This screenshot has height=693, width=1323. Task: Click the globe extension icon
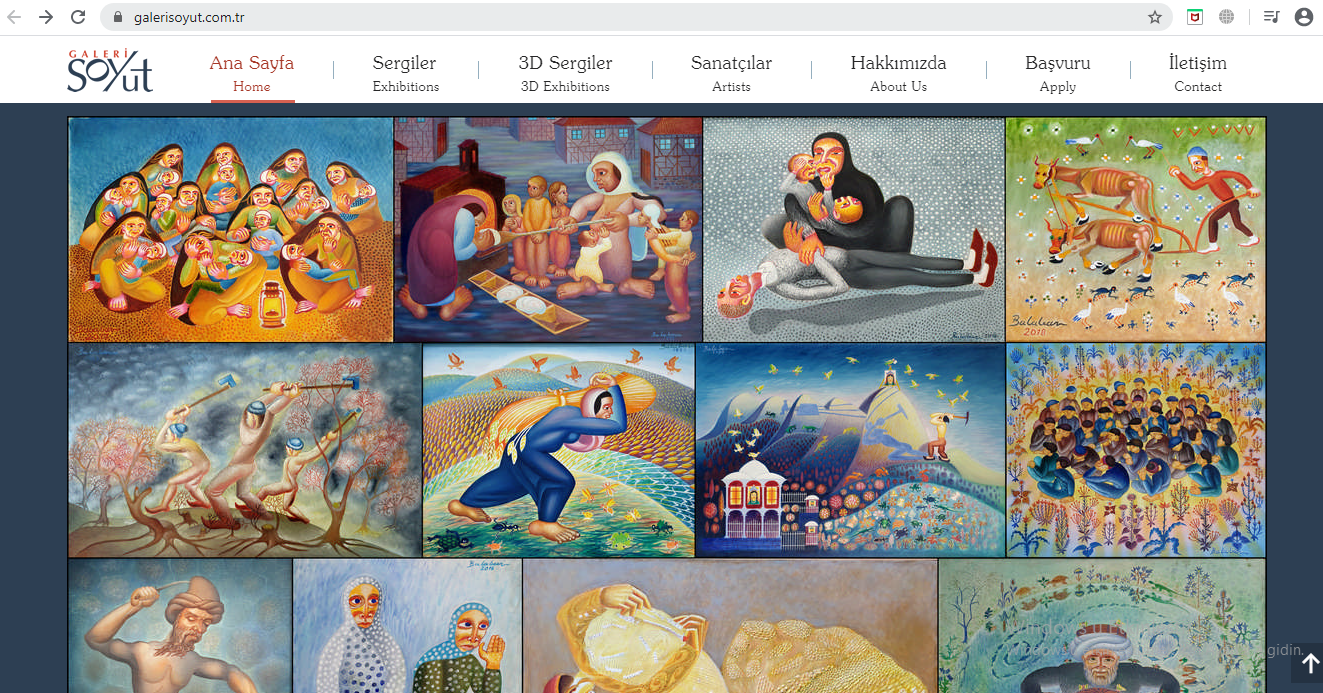(x=1226, y=17)
